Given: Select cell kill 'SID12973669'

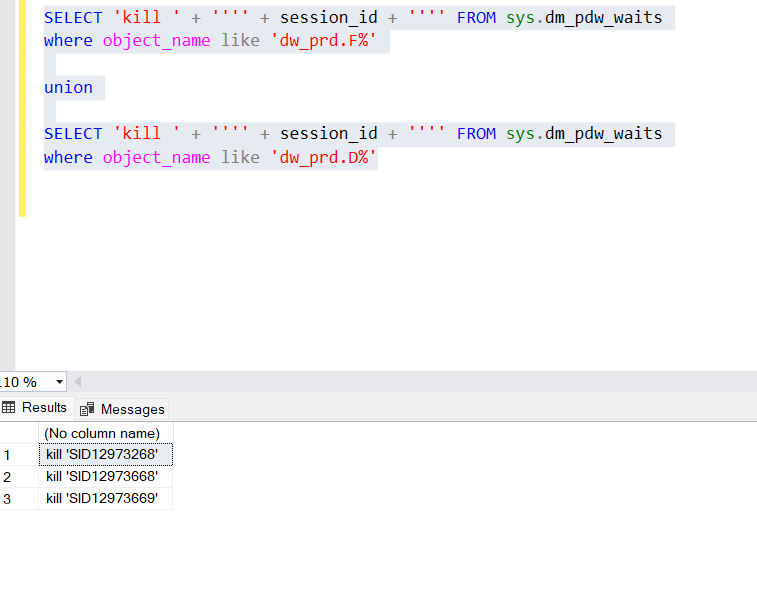Looking at the screenshot, I should click(x=105, y=498).
